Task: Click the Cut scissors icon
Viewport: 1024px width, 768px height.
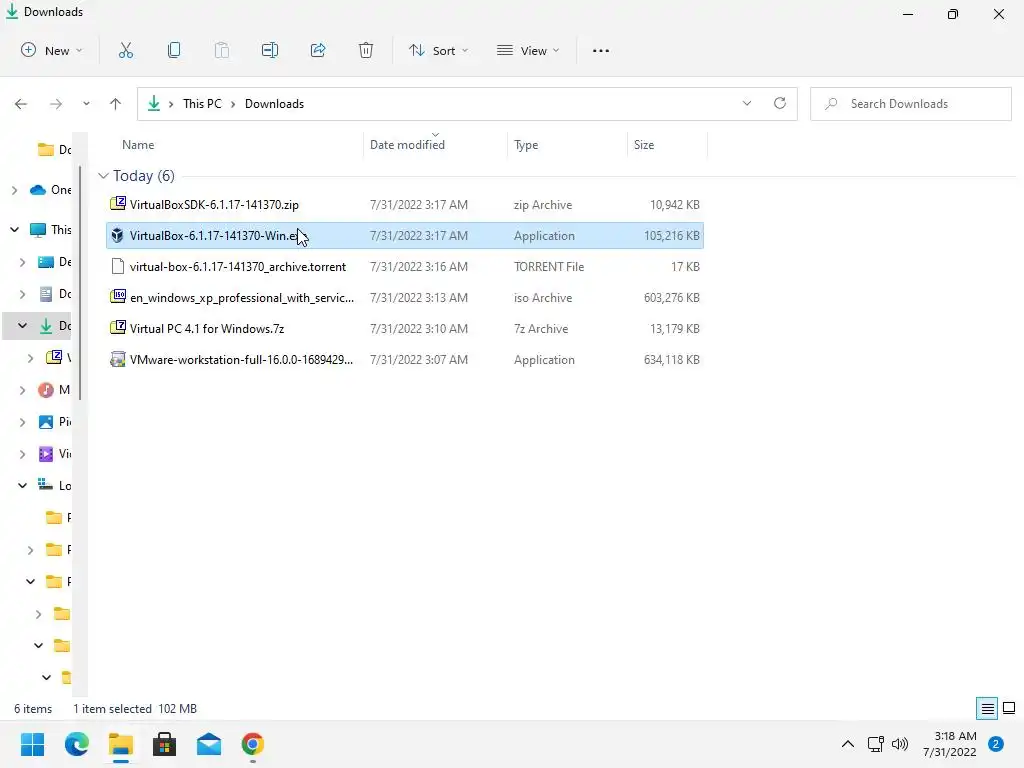Action: coord(126,50)
